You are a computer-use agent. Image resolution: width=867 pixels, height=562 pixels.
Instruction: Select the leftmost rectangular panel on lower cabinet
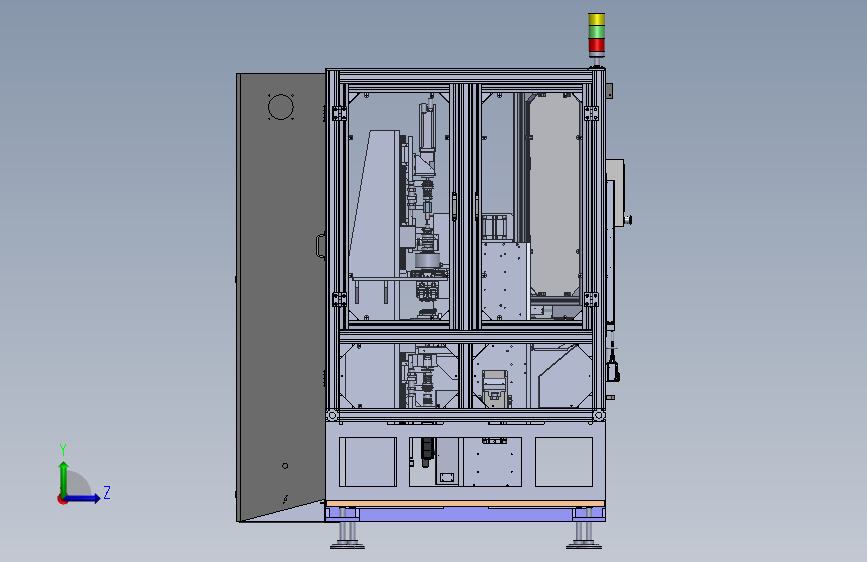click(368, 462)
